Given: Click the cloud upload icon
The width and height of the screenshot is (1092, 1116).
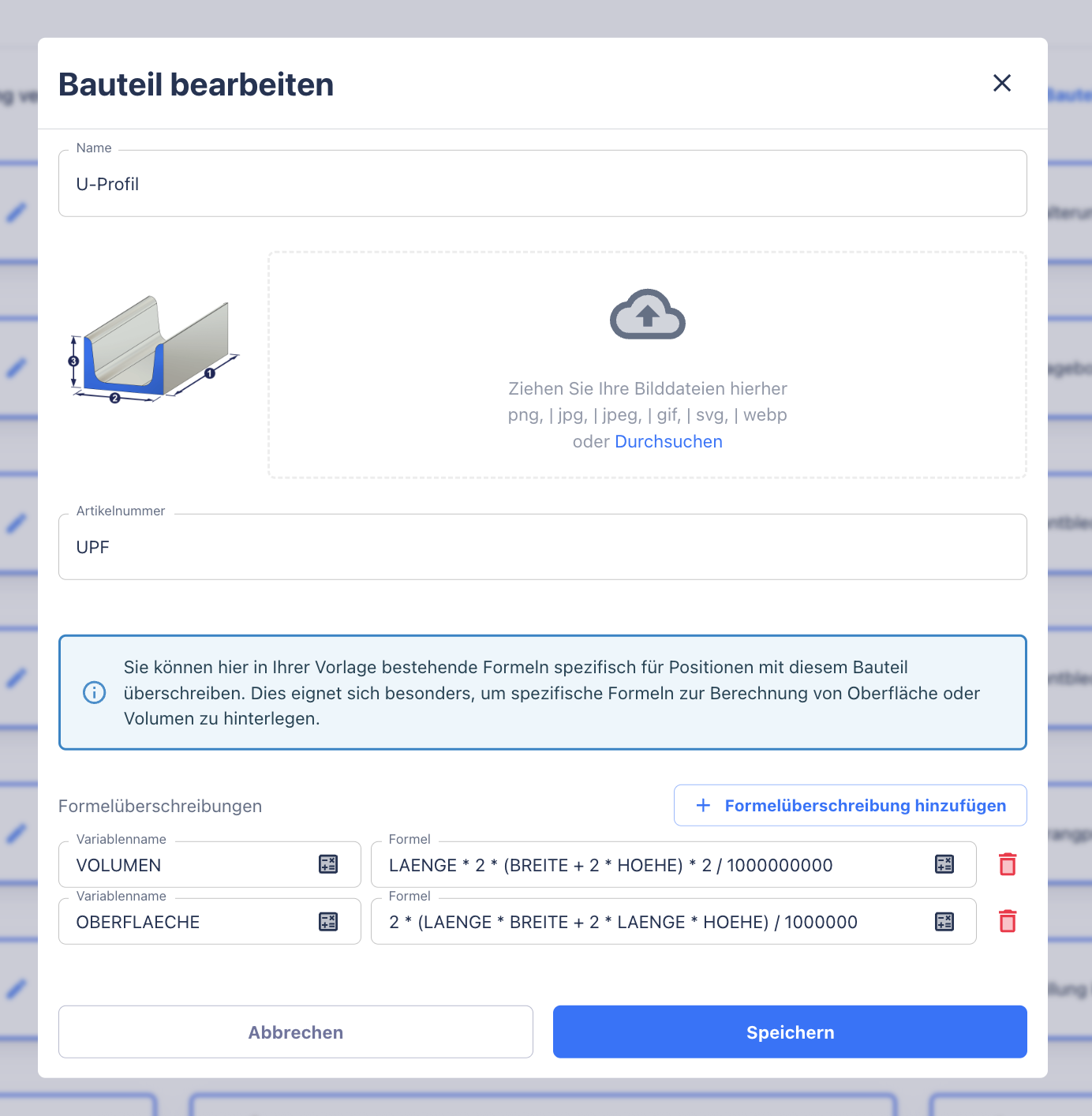Looking at the screenshot, I should coord(647,314).
